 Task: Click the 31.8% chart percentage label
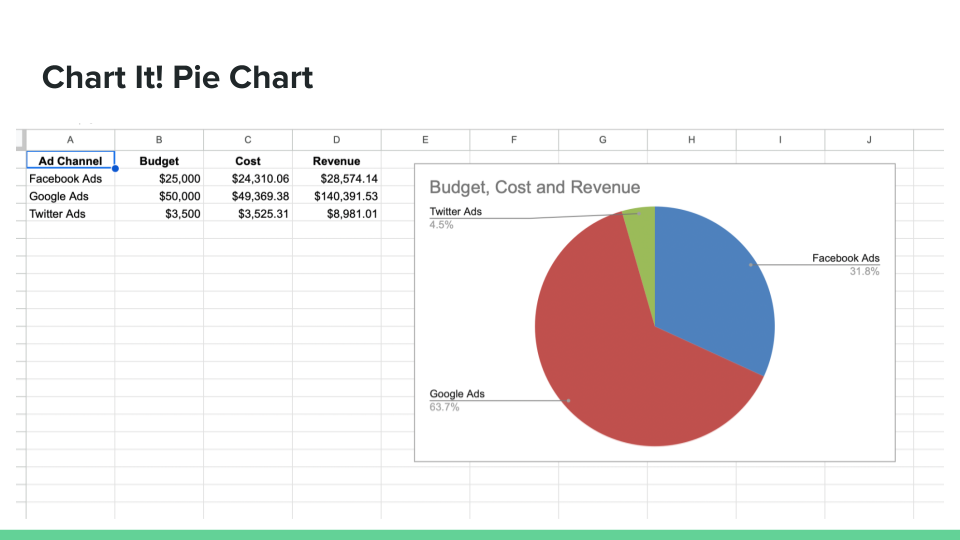coord(864,271)
